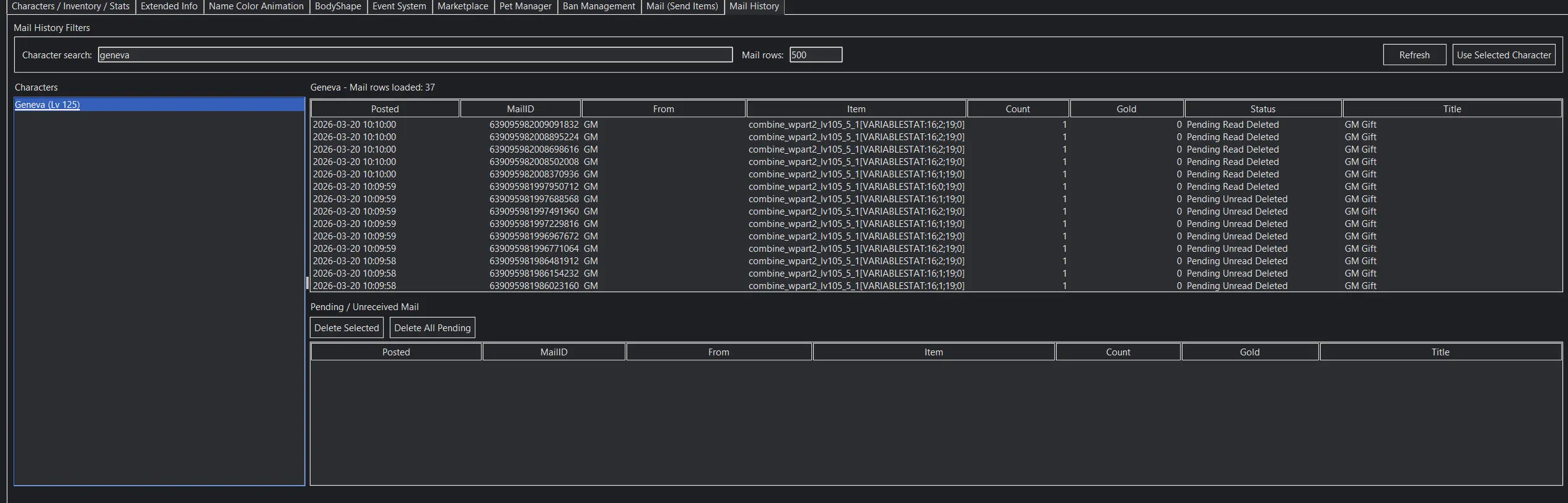
Task: Select Geneva (Lv 125) in the Characters list
Action: point(159,105)
